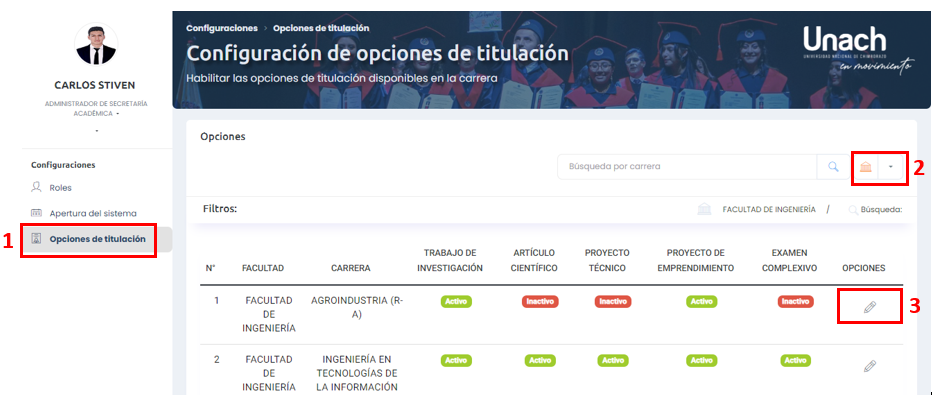Open Apertura del sistema menu item
This screenshot has width=933, height=395.
(x=93, y=213)
